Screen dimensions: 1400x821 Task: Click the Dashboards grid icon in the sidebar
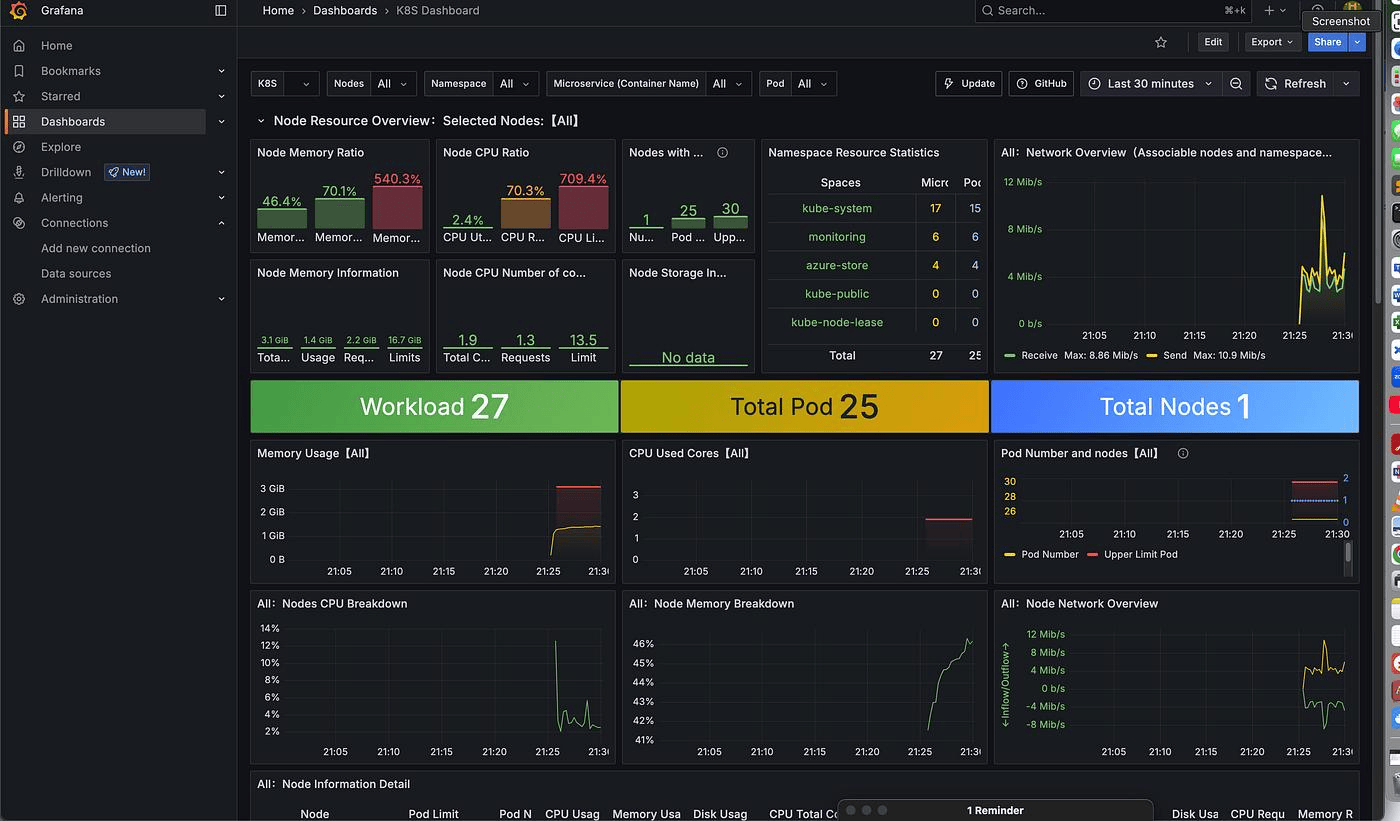pyautogui.click(x=19, y=122)
